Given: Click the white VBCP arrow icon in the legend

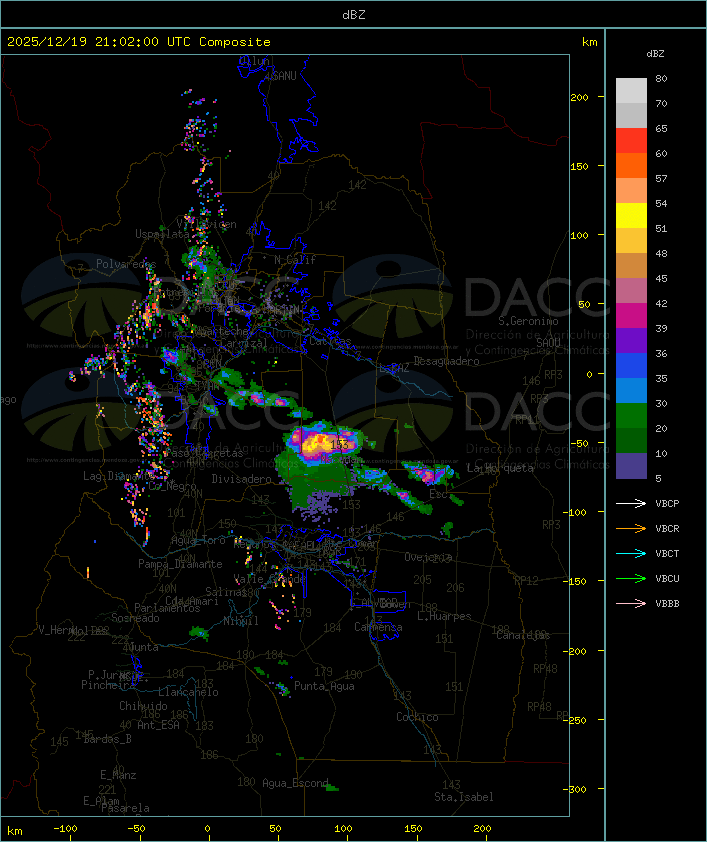Looking at the screenshot, I should point(631,503).
